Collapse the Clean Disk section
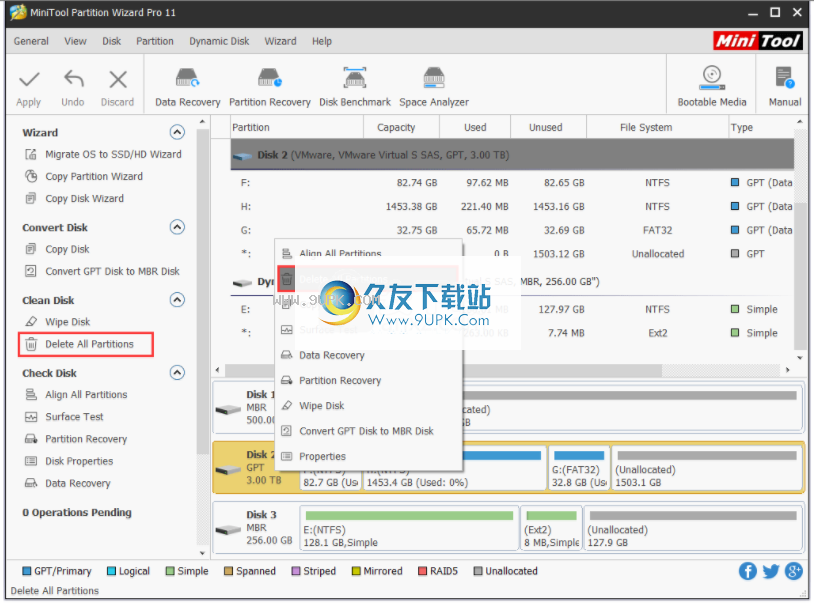Viewport: 817px width, 606px height. point(177,300)
